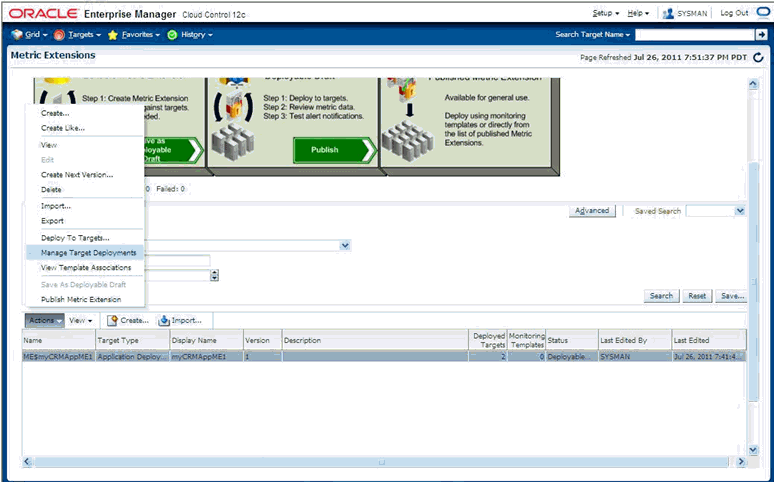The width and height of the screenshot is (774, 482).
Task: Open the Help dropdown
Action: [x=638, y=13]
